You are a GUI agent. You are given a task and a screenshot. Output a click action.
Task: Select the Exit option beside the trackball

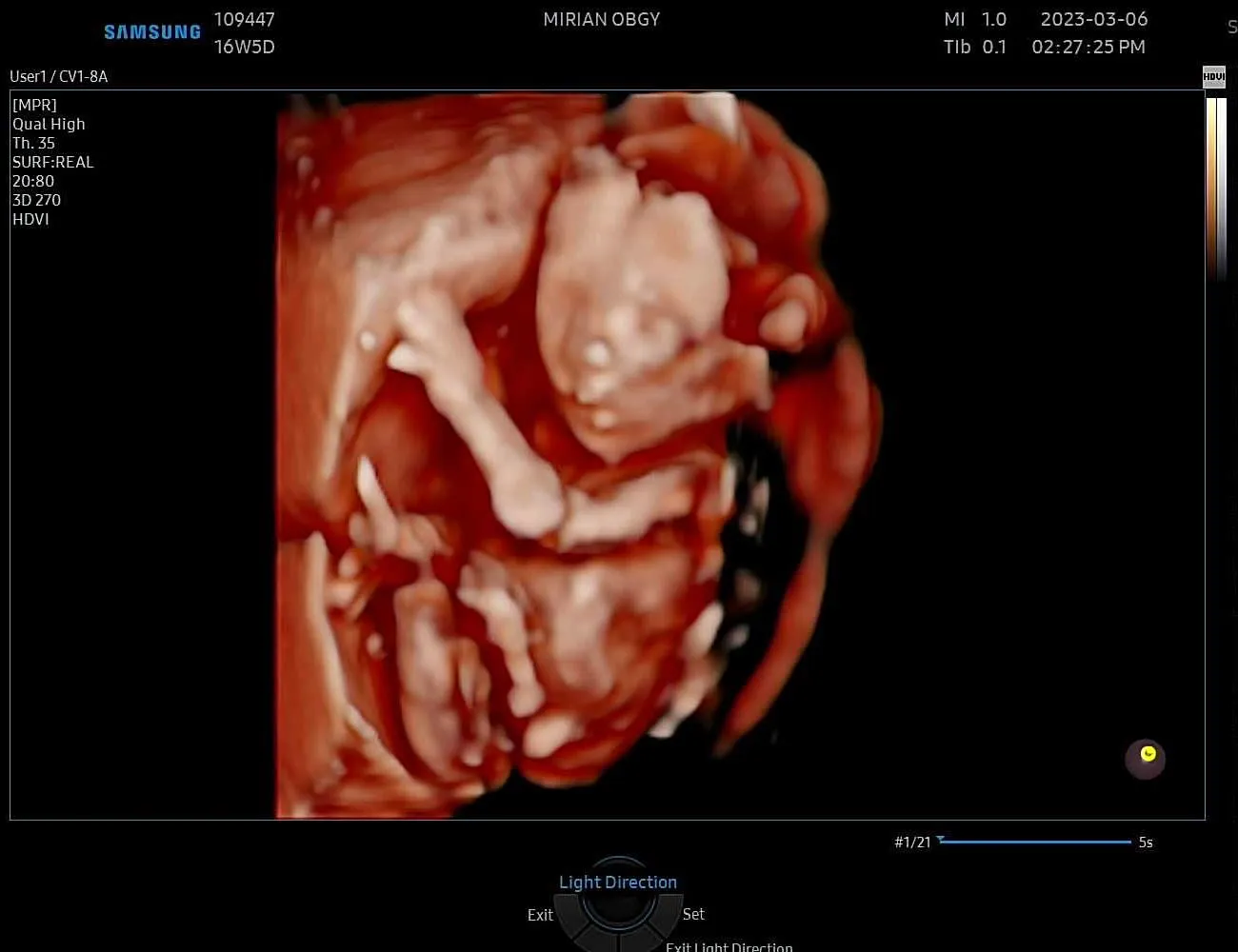540,915
